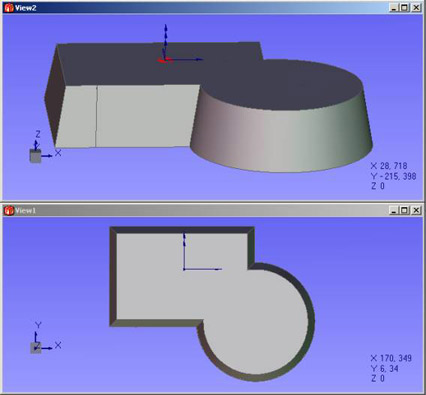
Task: Click the circular top face in View1
Action: click(x=256, y=319)
